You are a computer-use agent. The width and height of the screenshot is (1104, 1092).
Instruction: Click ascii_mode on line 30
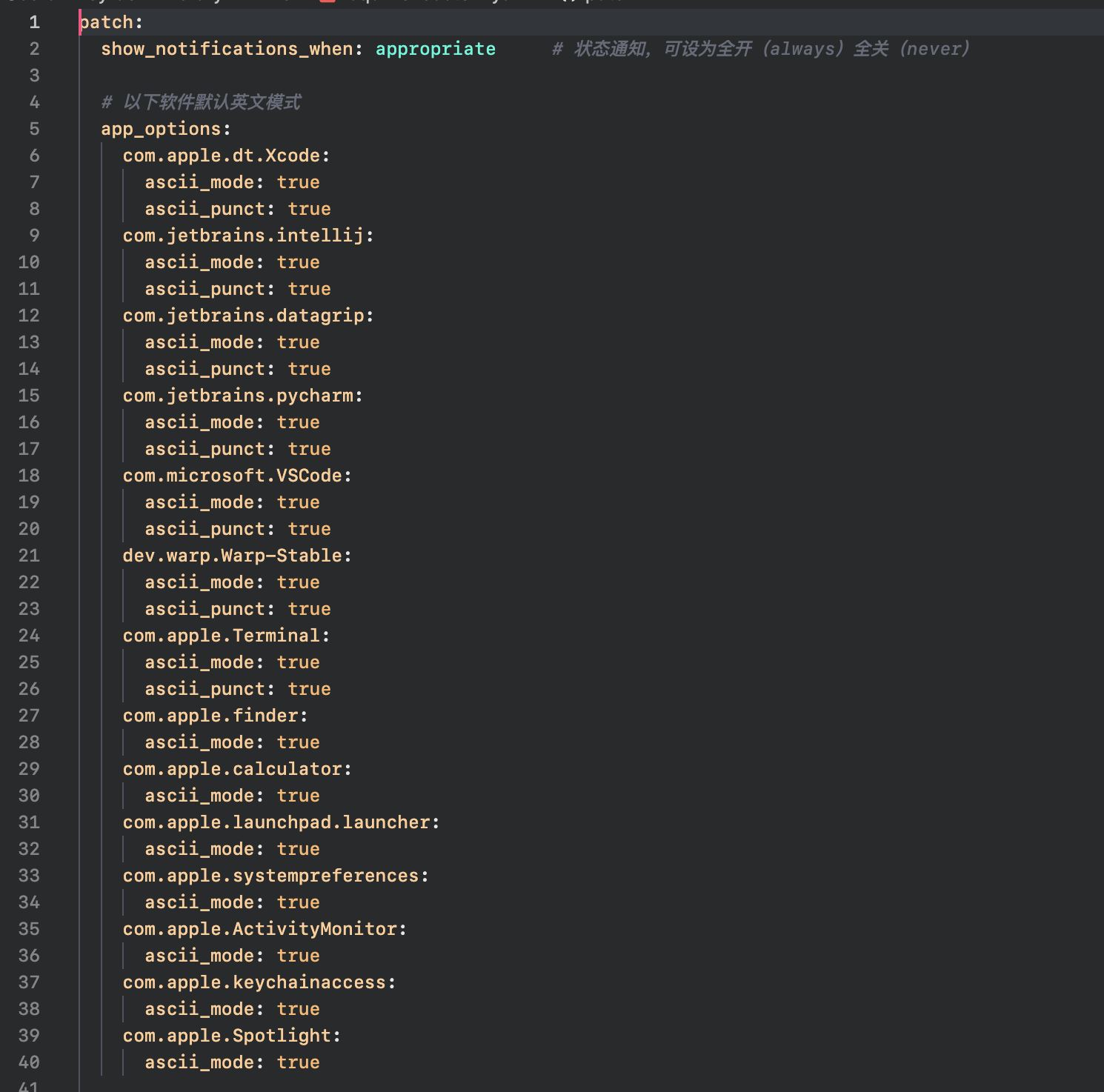coord(204,796)
